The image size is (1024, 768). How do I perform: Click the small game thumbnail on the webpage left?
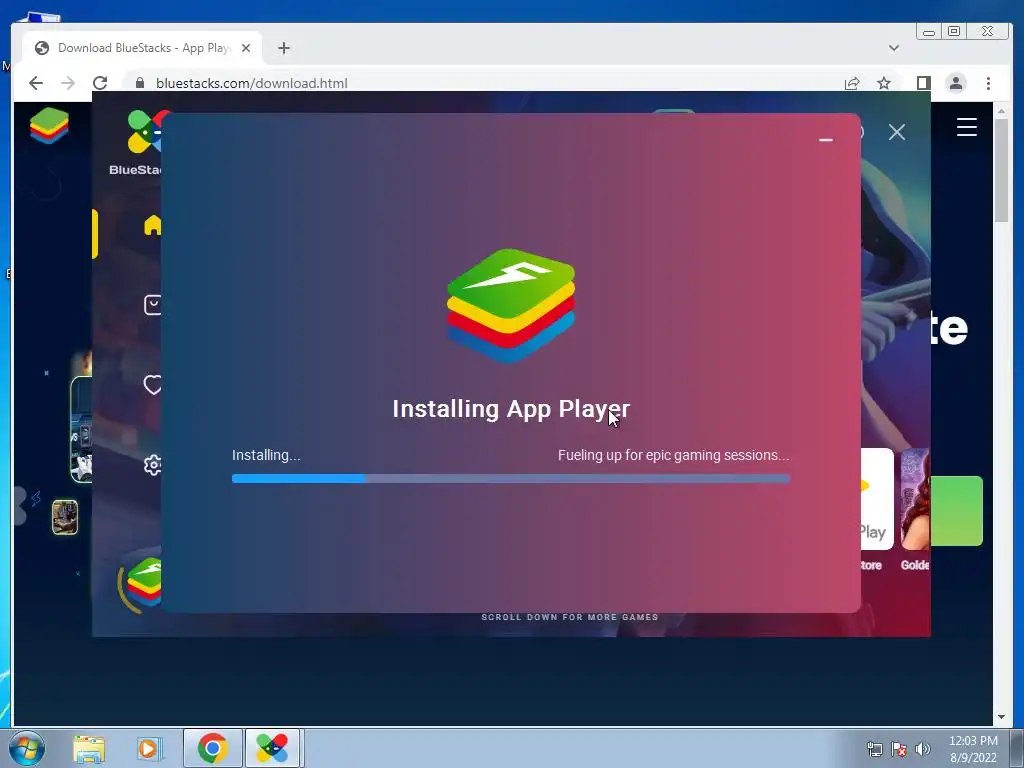coord(65,517)
